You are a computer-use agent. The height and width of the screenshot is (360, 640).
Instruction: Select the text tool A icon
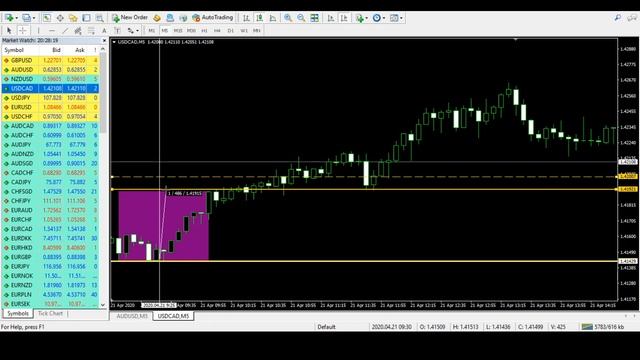[104, 31]
